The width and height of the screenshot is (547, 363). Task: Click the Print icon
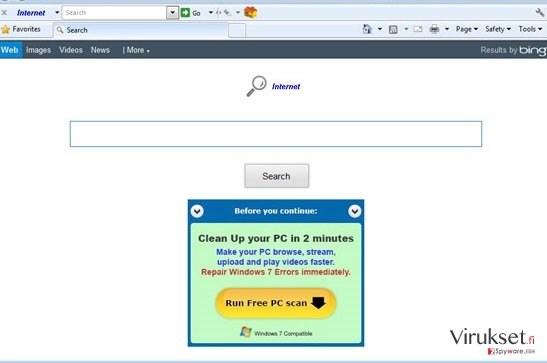434,29
